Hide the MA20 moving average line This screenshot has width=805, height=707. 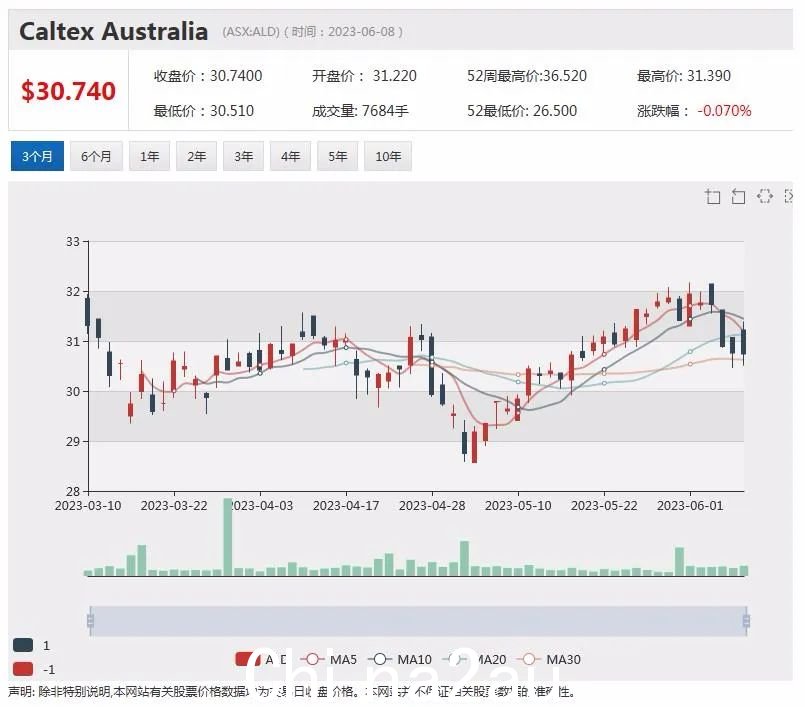pyautogui.click(x=474, y=659)
